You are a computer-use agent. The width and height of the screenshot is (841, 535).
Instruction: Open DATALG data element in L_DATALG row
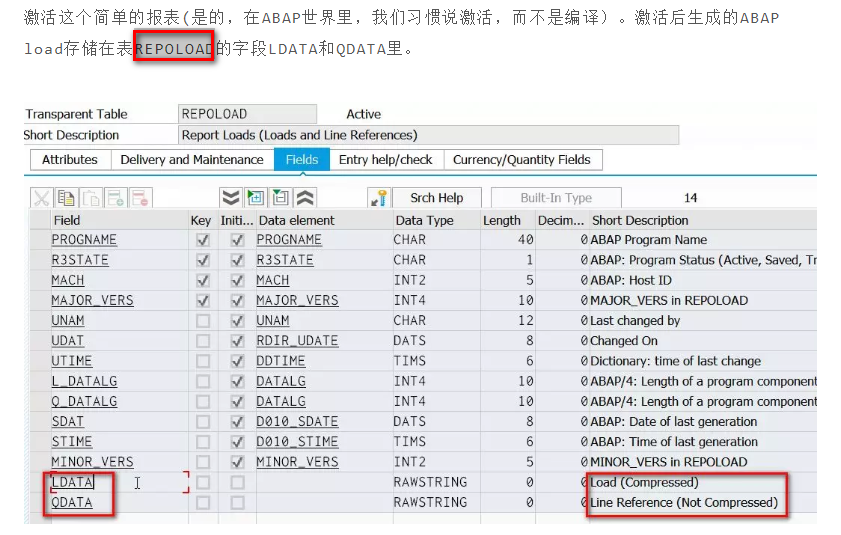281,382
